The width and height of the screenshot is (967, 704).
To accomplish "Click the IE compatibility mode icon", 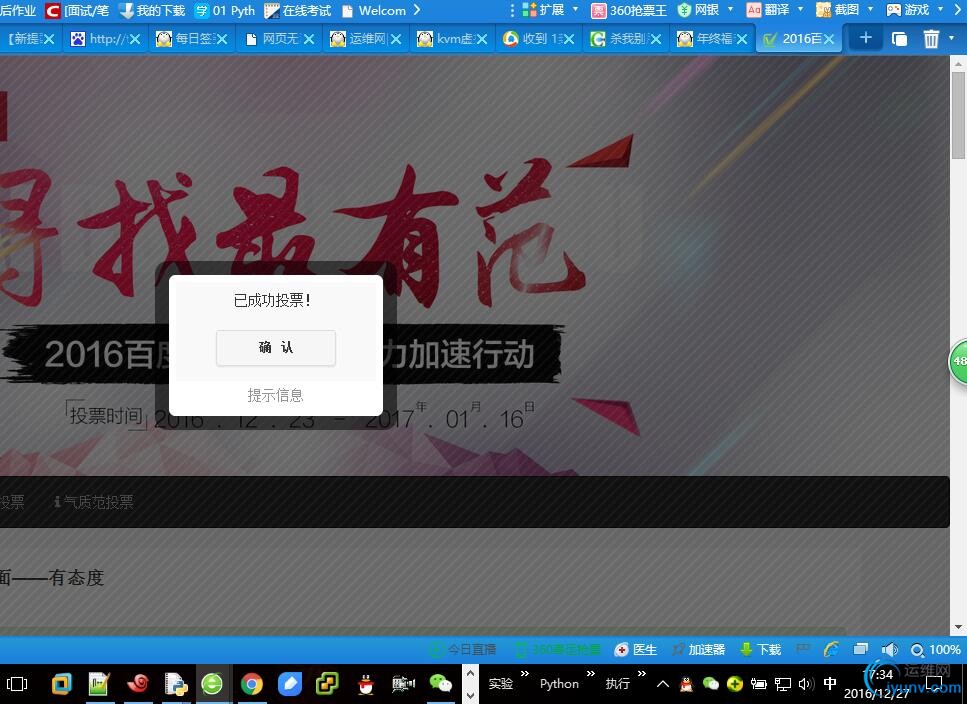I will 831,649.
